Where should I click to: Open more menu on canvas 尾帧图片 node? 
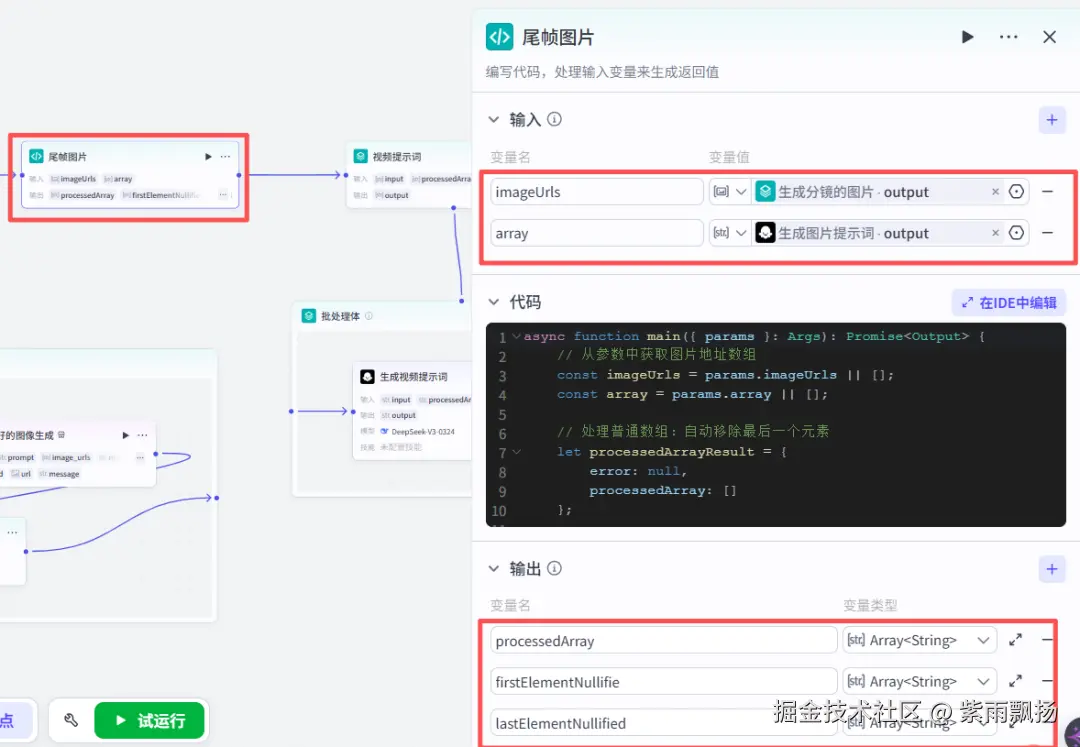(x=225, y=157)
